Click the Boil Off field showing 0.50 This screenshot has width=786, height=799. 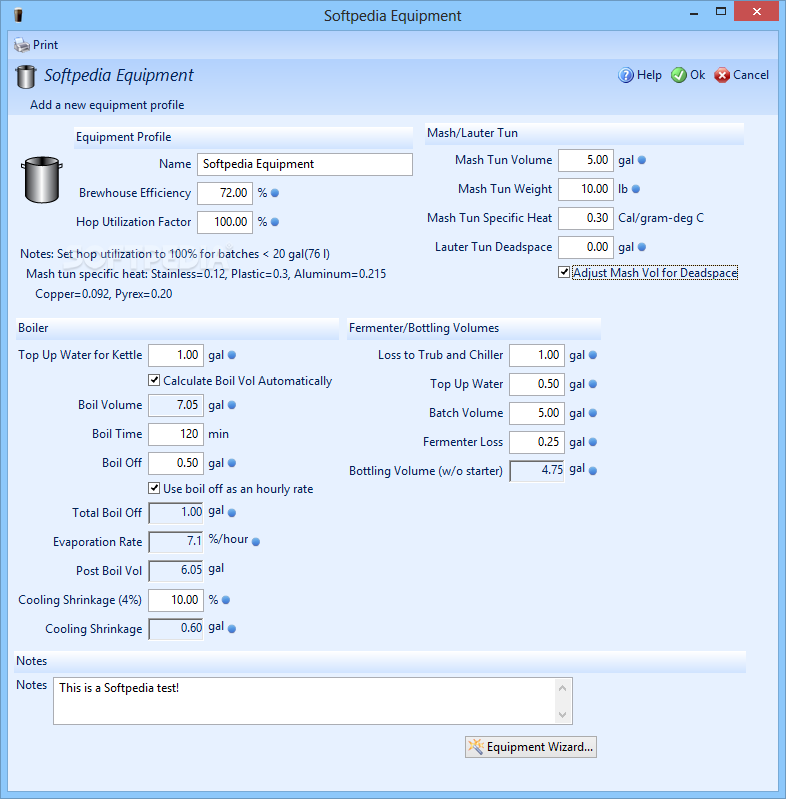(x=176, y=463)
